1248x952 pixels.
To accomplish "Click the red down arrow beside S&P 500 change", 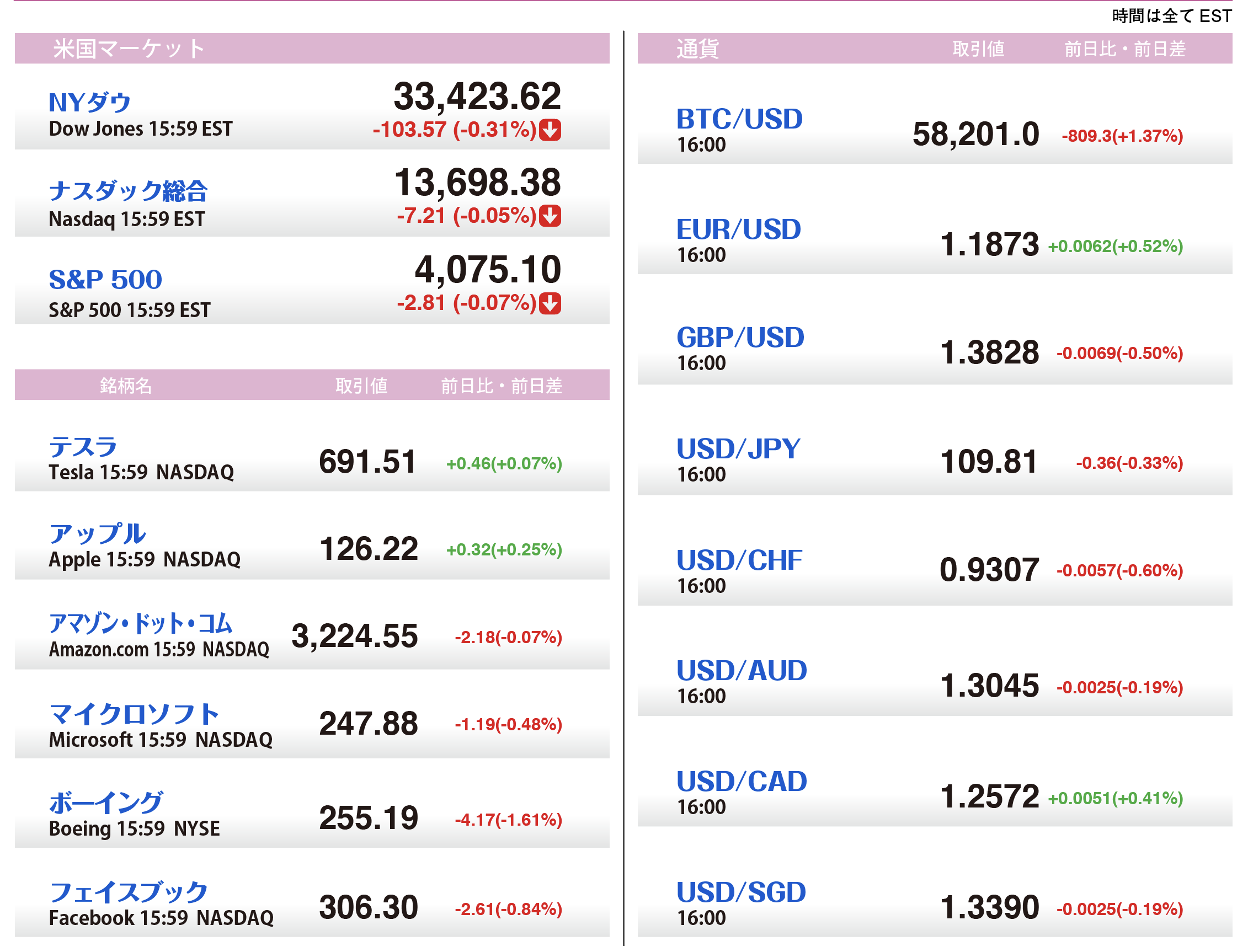I will coord(549,303).
